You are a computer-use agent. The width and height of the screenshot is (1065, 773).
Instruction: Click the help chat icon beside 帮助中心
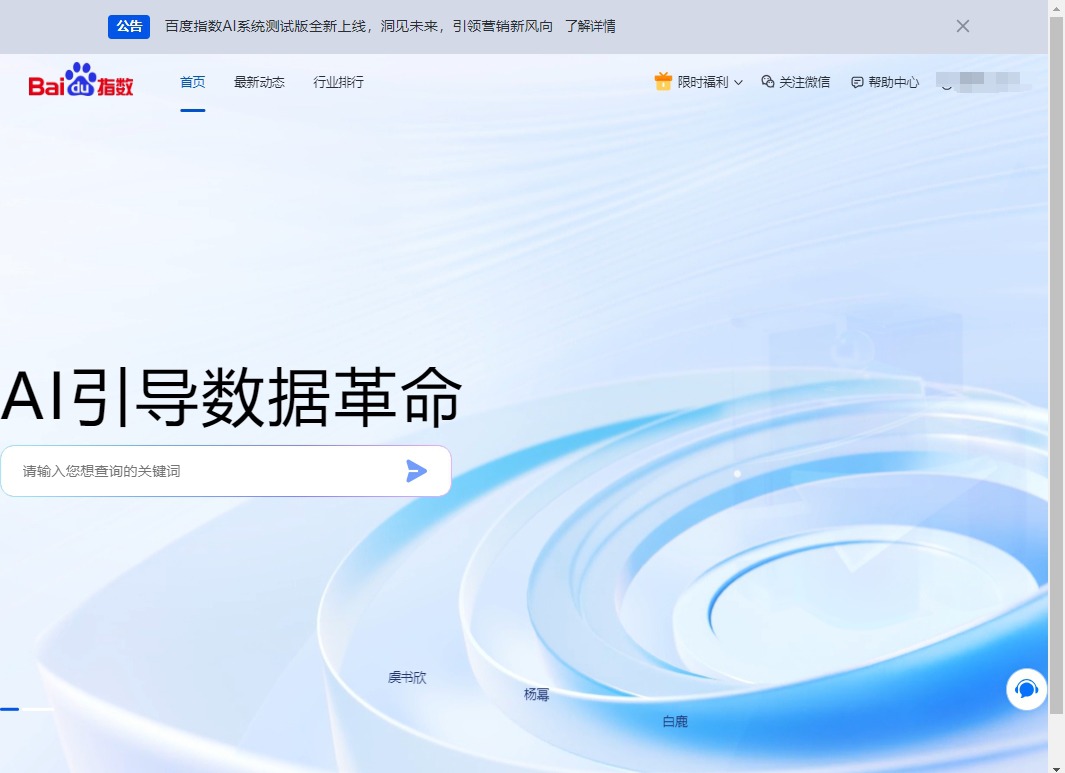[857, 82]
